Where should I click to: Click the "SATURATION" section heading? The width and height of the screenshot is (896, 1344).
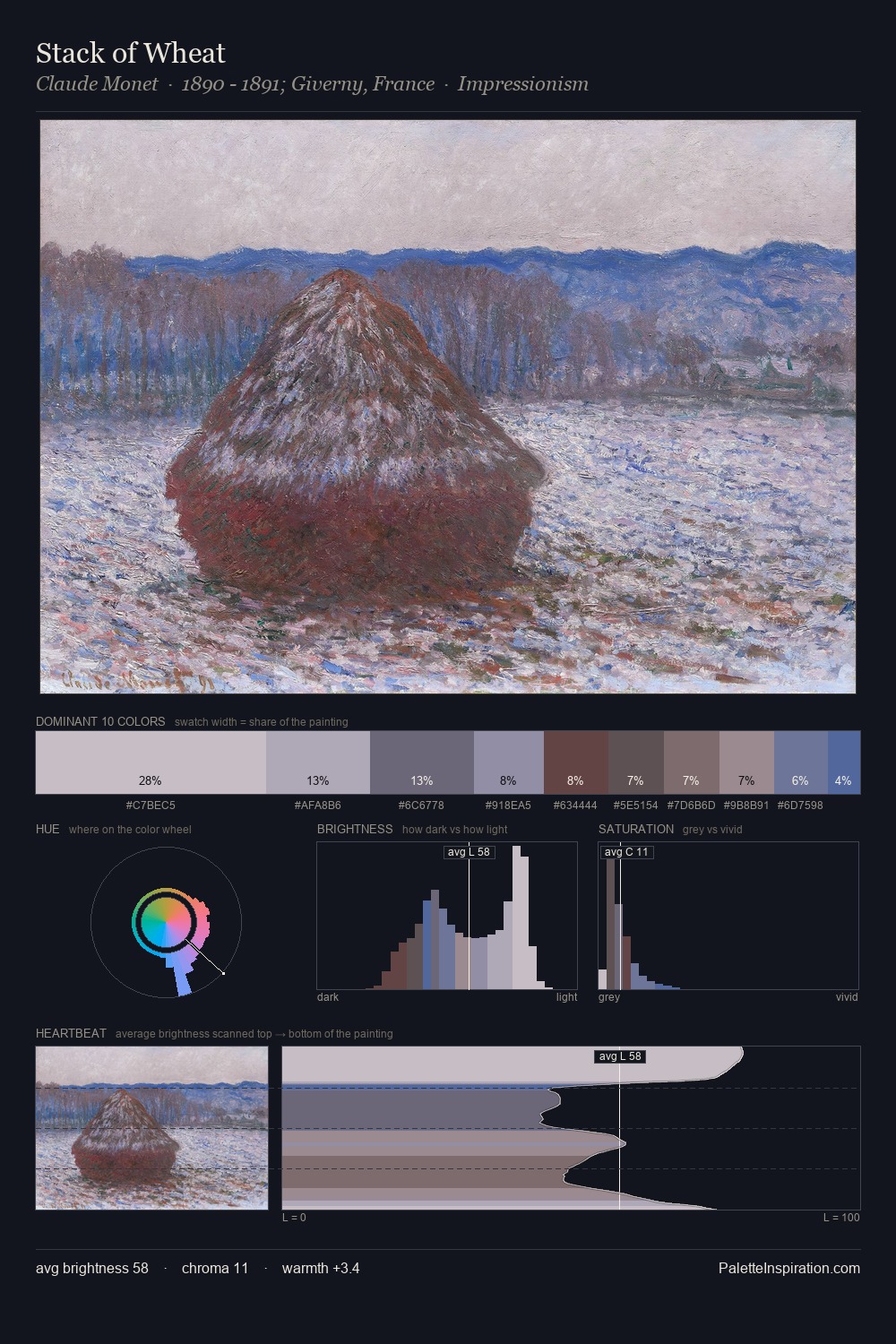636,829
